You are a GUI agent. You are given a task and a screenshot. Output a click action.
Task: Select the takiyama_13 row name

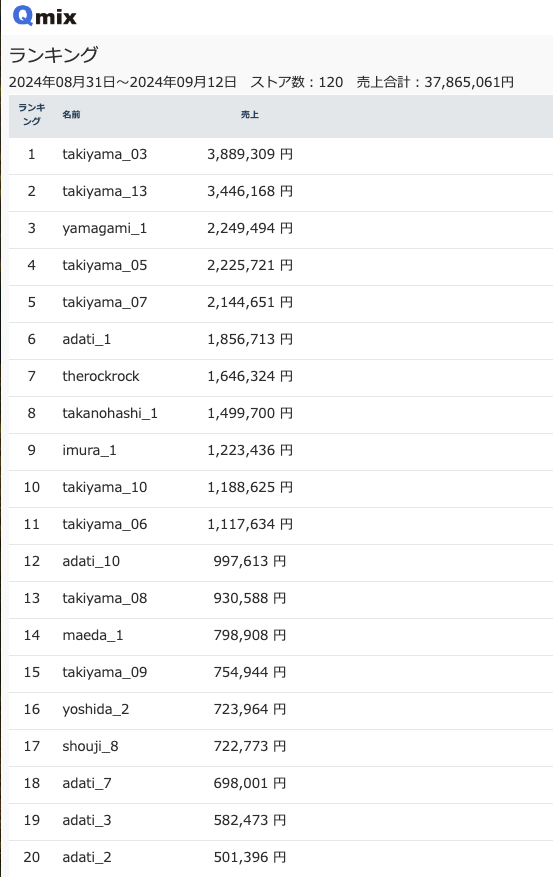(x=105, y=191)
